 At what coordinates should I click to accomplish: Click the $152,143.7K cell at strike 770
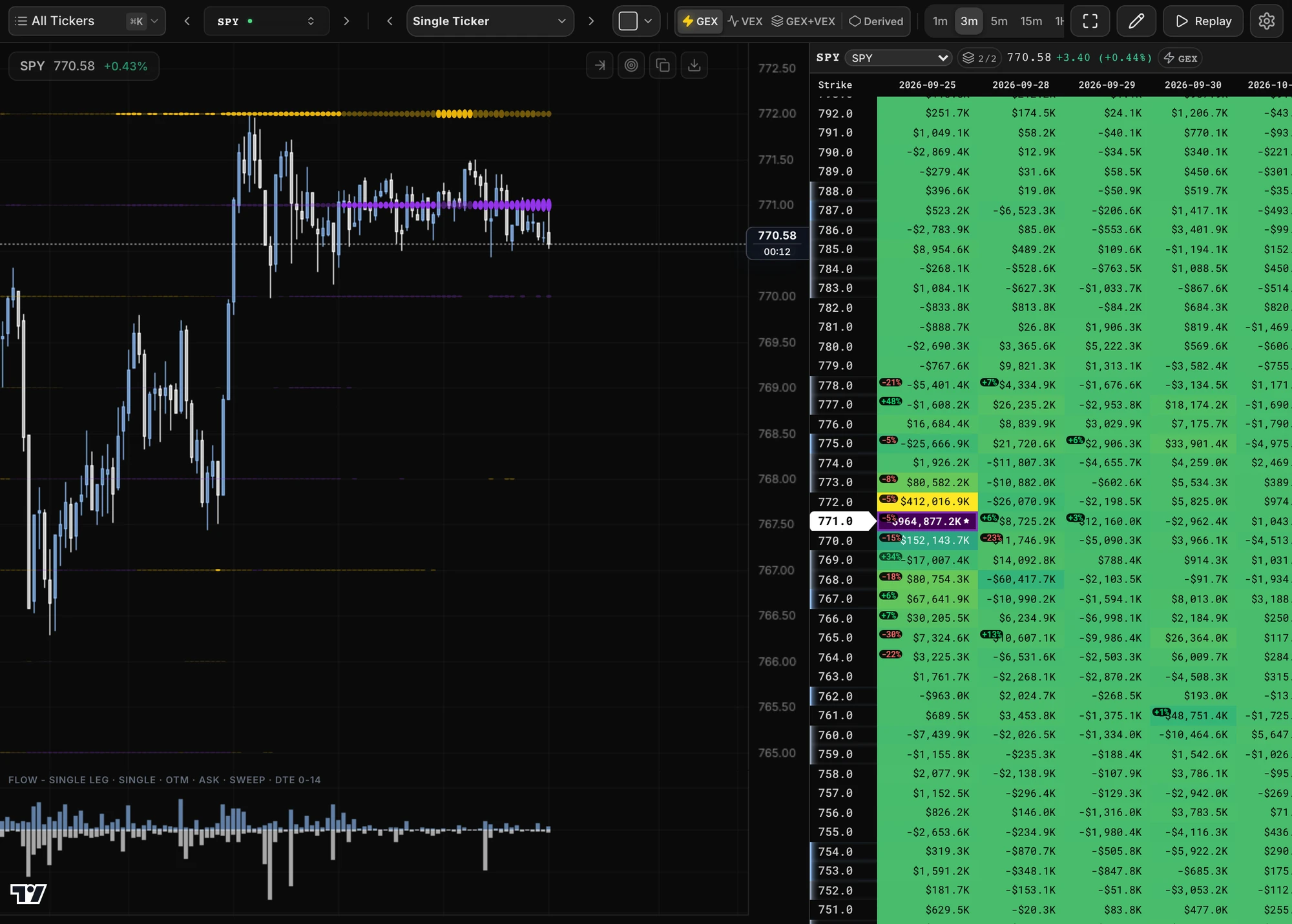click(927, 540)
